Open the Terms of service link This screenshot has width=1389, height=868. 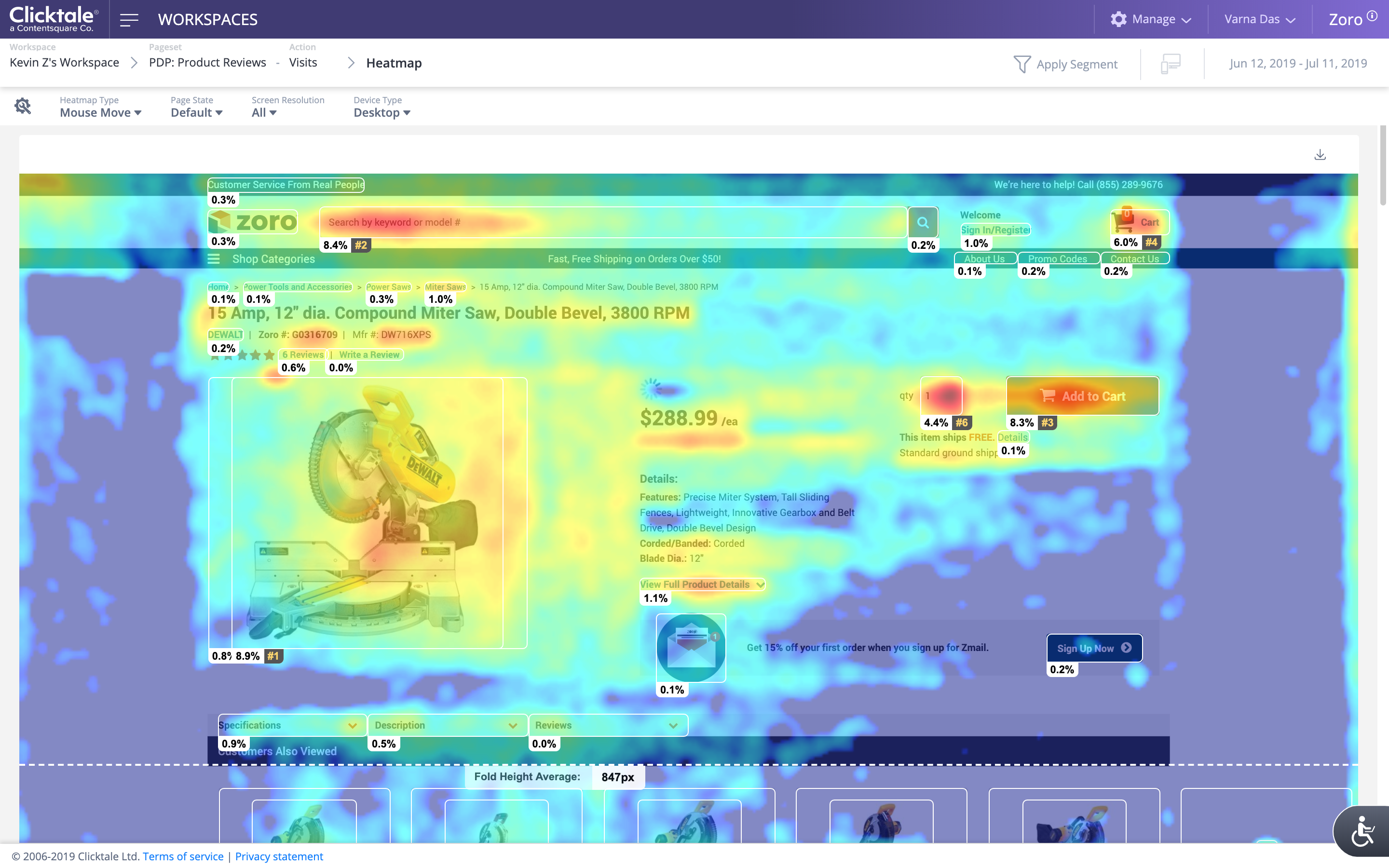[x=183, y=856]
